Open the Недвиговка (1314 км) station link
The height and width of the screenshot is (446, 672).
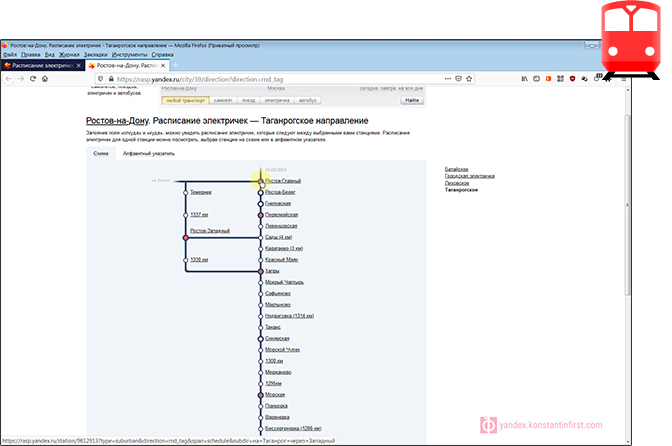pos(290,316)
